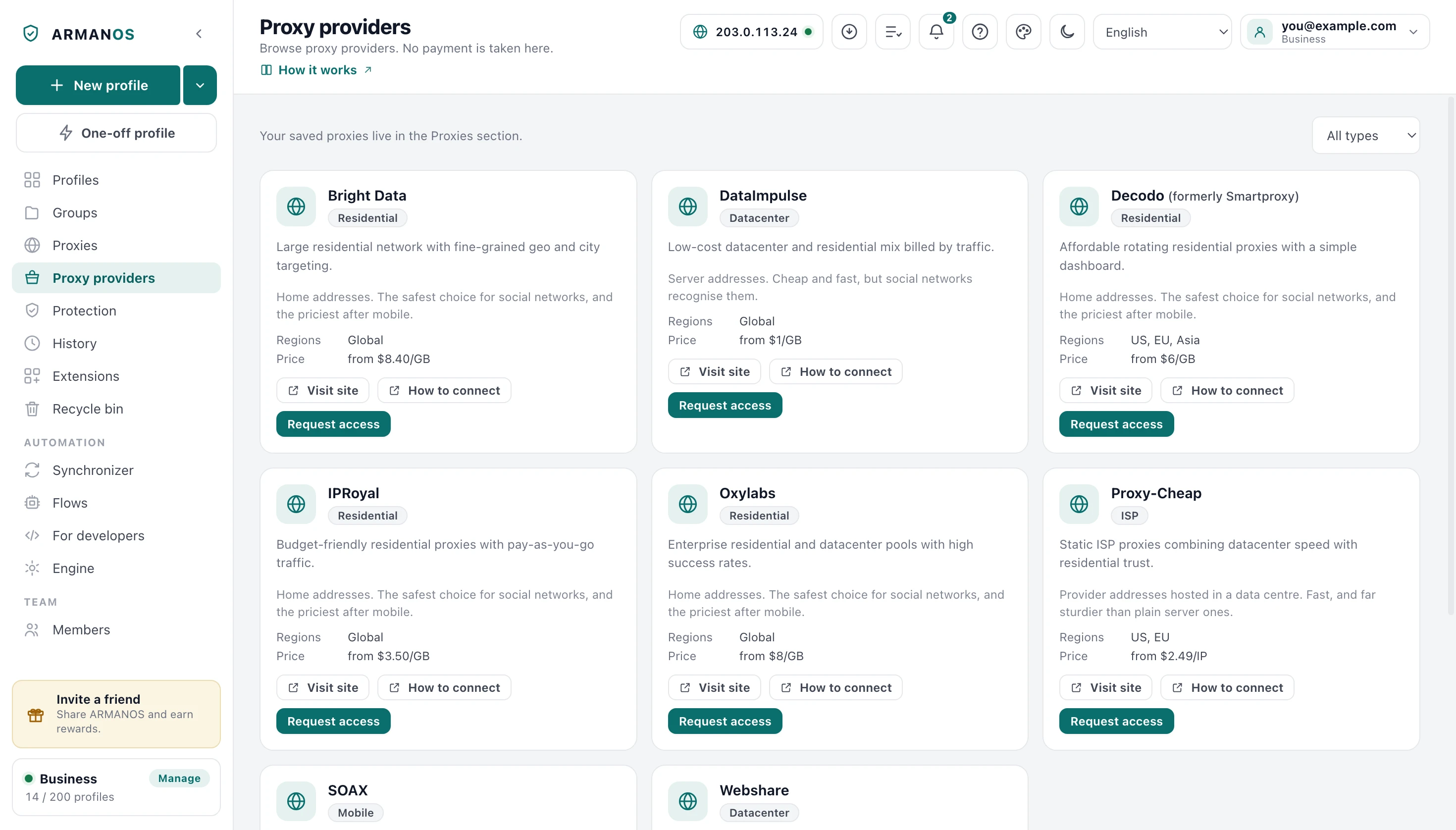The width and height of the screenshot is (1456, 830).
Task: Click the ARMANOS shield logo
Action: (x=31, y=34)
